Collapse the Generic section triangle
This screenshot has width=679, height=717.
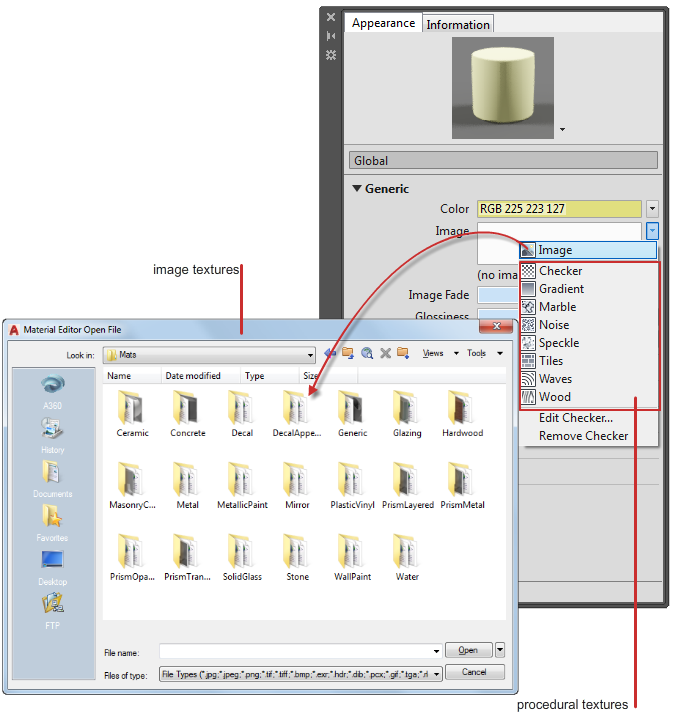(x=357, y=188)
